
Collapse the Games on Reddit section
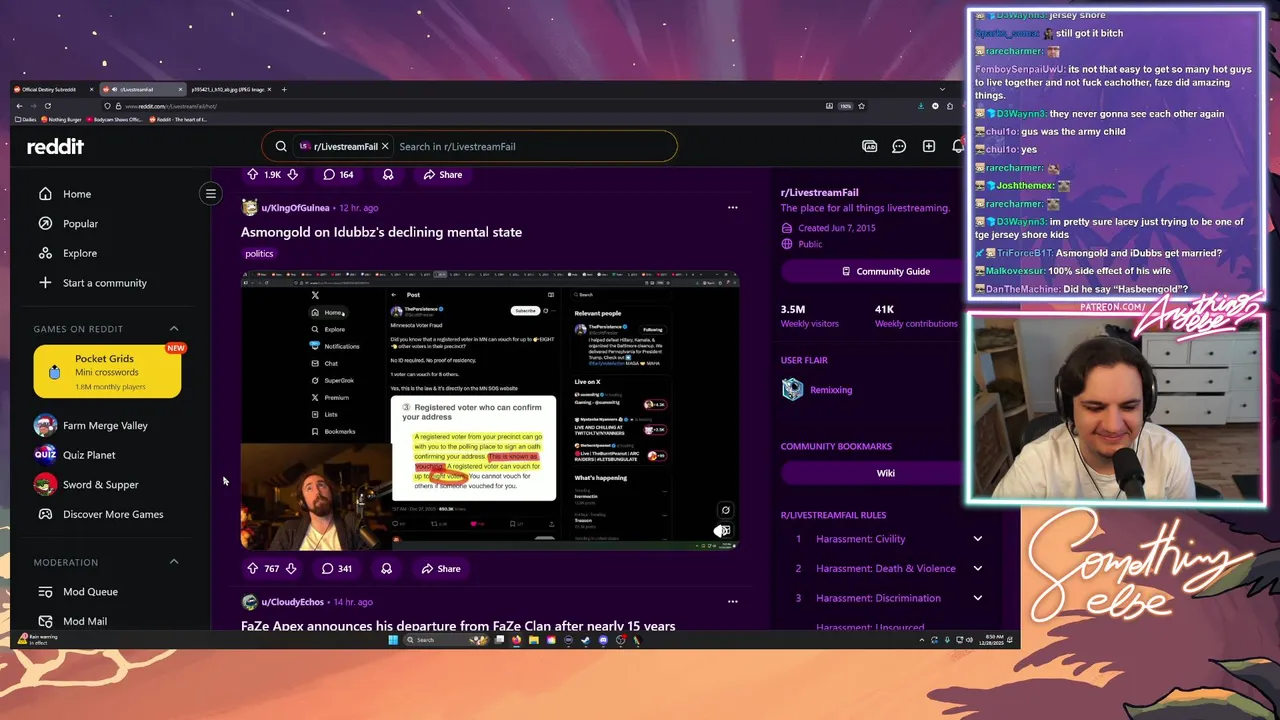click(174, 329)
